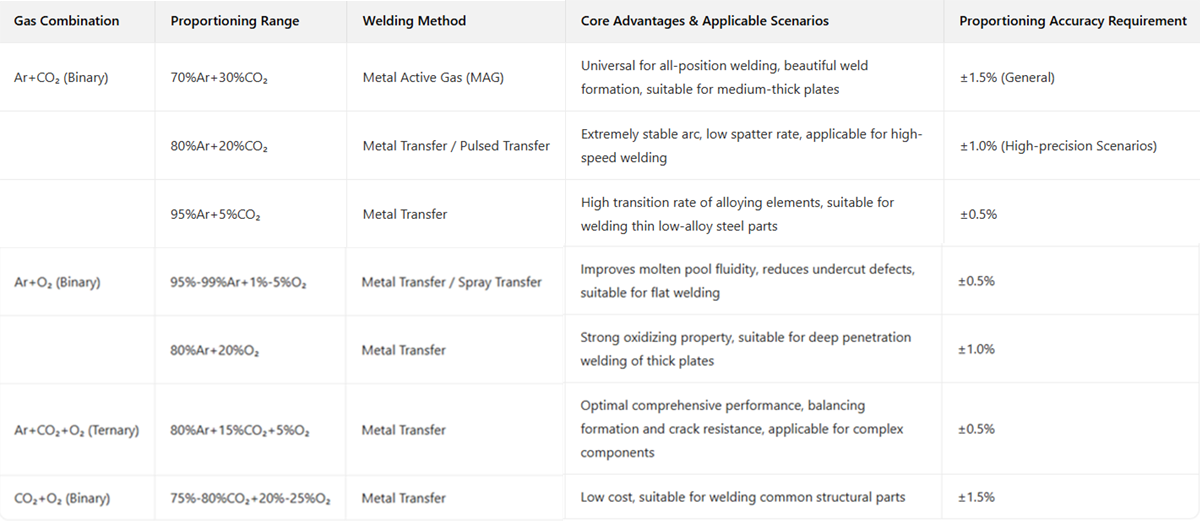Image resolution: width=1200 pixels, height=521 pixels.
Task: Click the Ar+CO₂+O₂ (Ternary) cell
Action: pos(77,430)
